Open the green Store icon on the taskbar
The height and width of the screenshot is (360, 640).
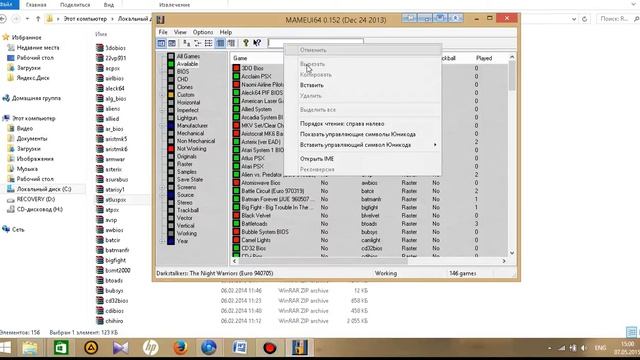coord(61,348)
